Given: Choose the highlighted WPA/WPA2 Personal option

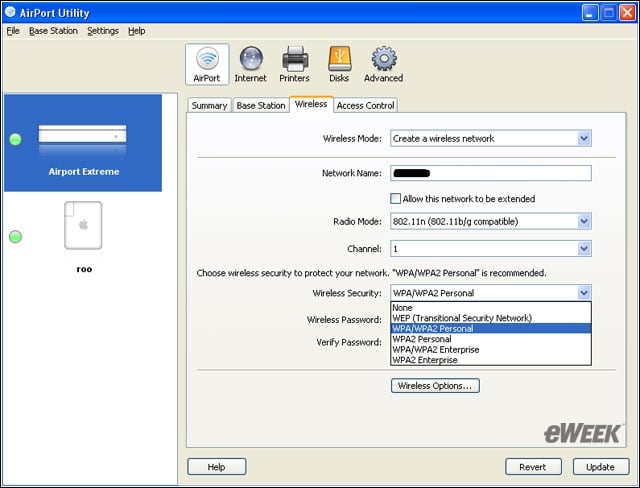Looking at the screenshot, I should coord(491,328).
